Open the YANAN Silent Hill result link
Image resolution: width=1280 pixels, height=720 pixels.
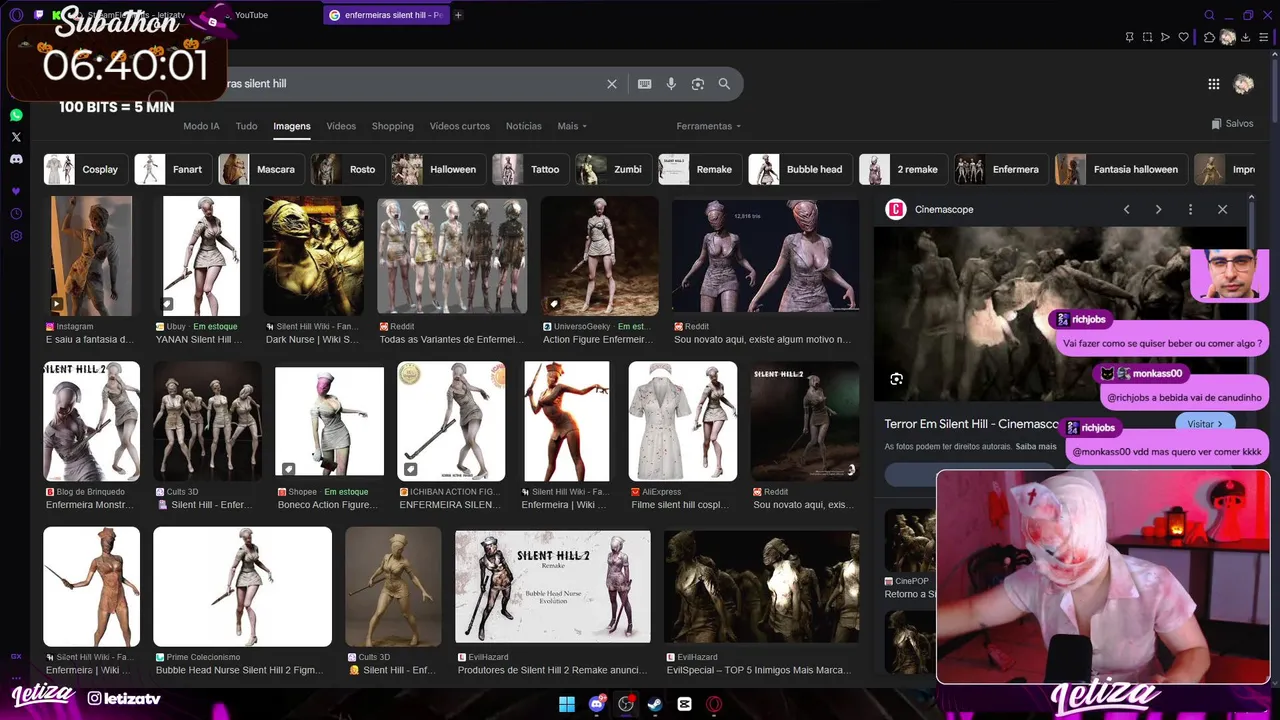199,339
